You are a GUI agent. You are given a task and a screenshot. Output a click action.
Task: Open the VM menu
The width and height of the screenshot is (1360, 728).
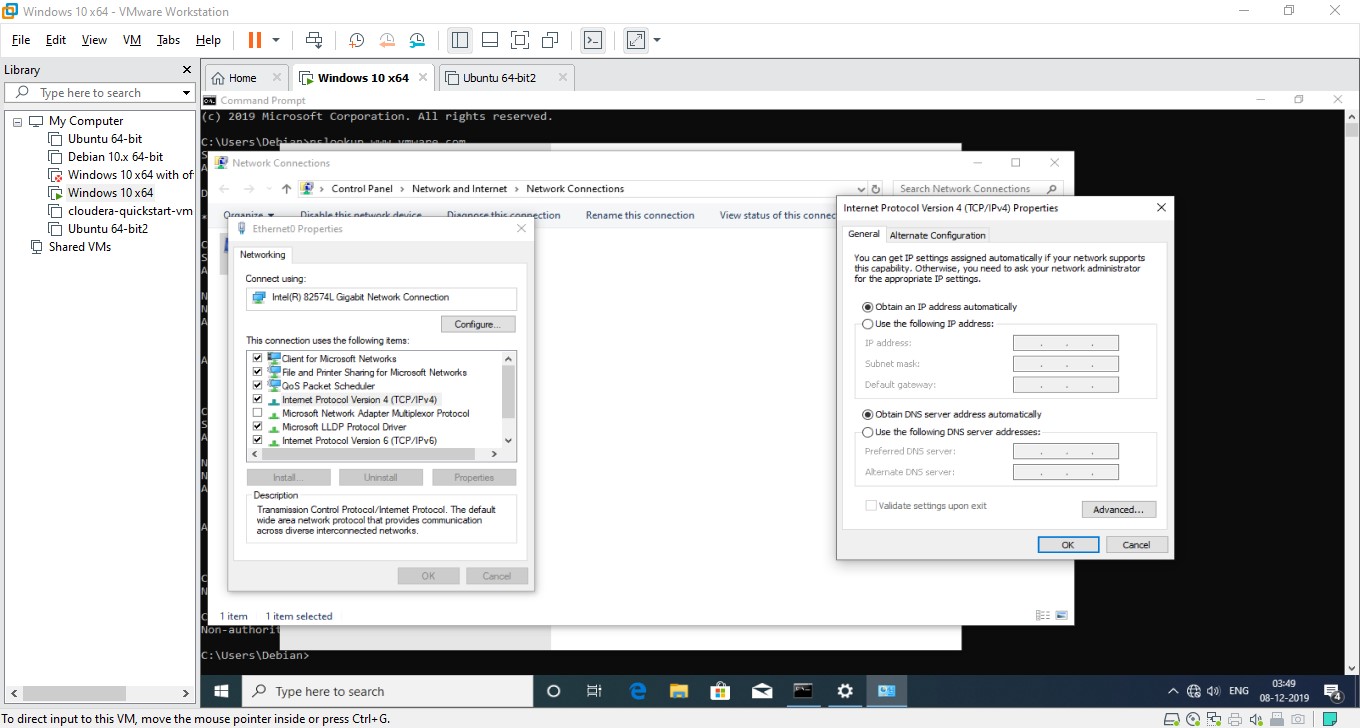tap(131, 40)
